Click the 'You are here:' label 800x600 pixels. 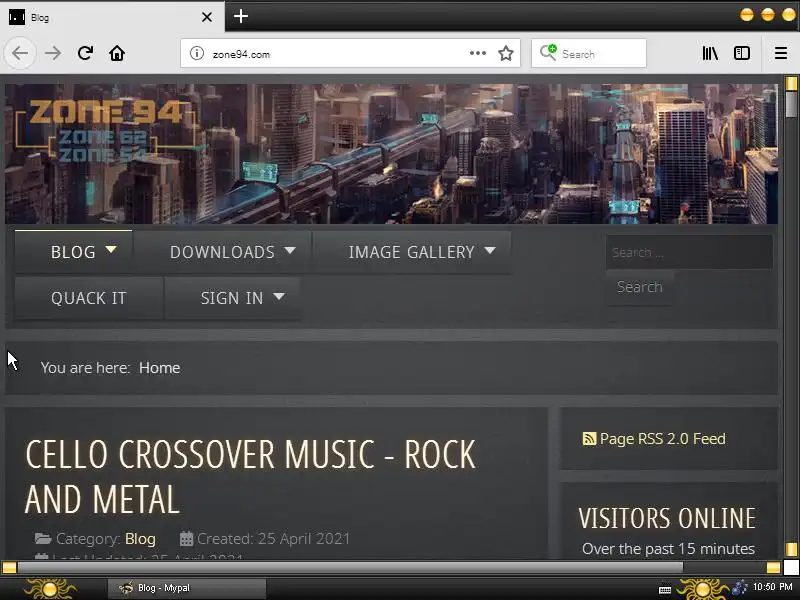(85, 368)
